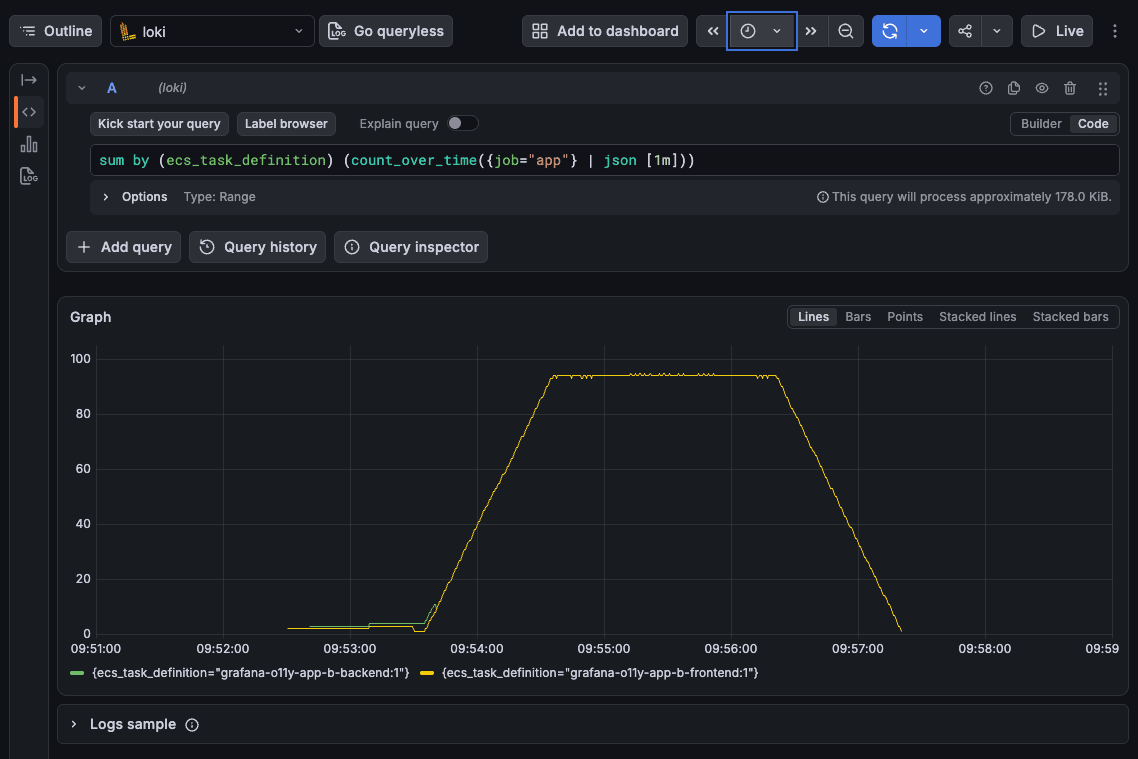Click the green backend legend color swatch

[x=77, y=673]
